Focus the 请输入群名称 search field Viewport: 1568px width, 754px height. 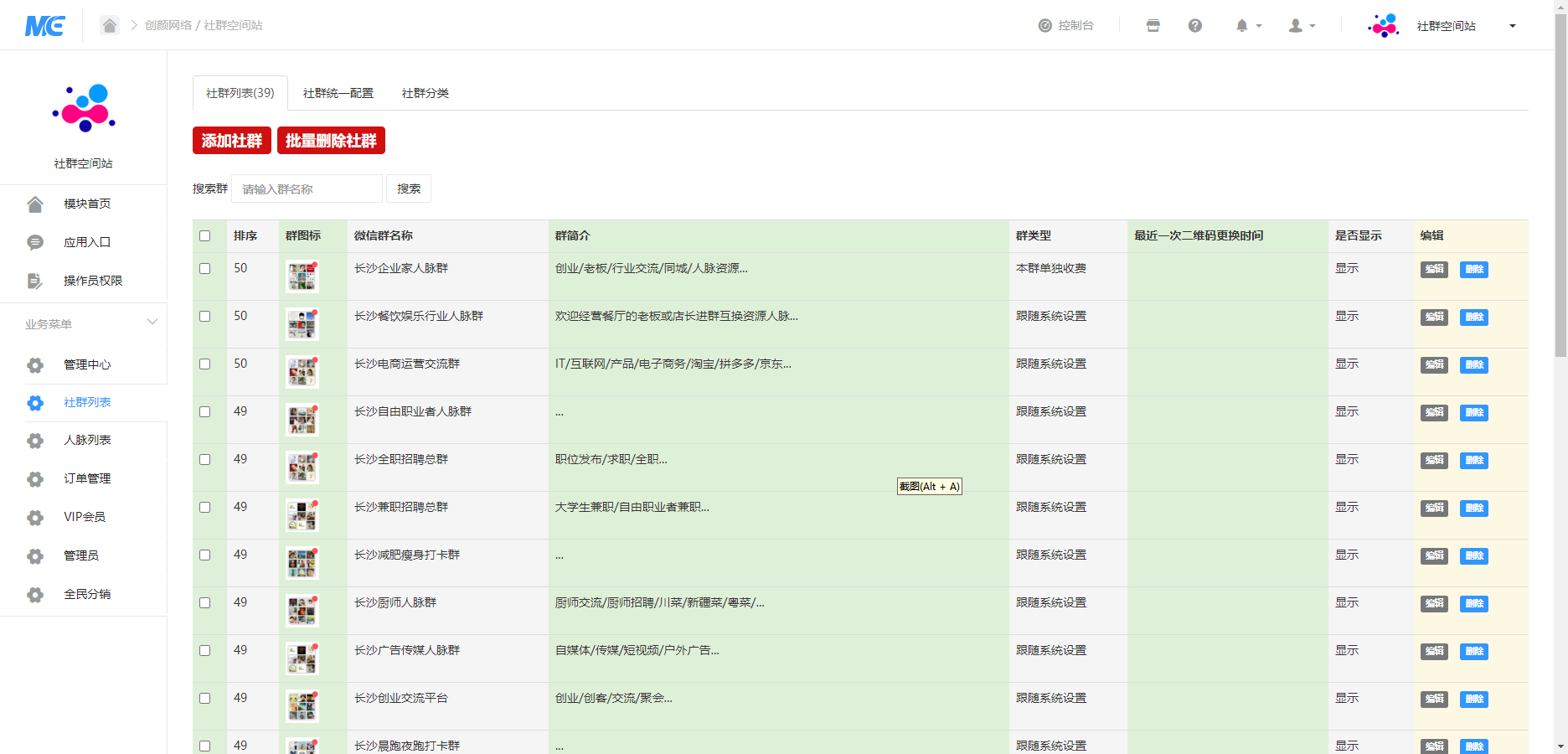(x=307, y=189)
